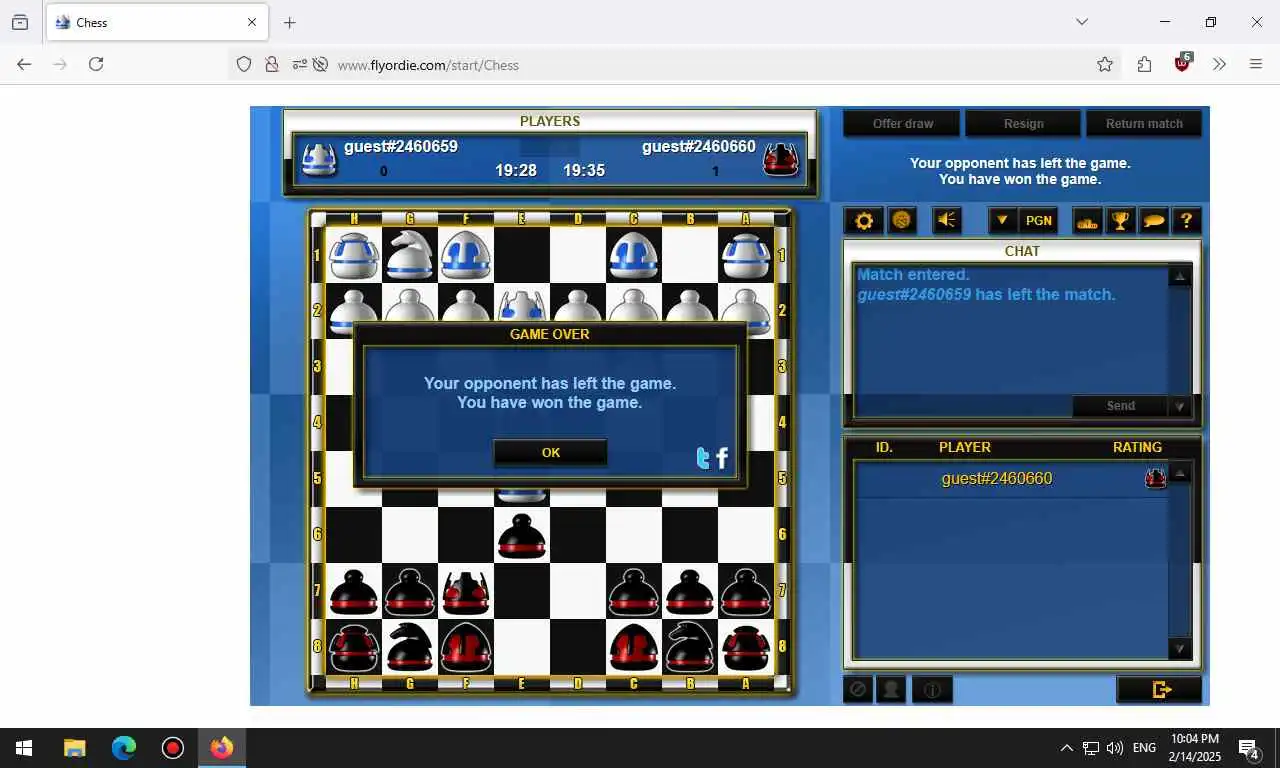1280x768 pixels.
Task: Open the chat bubble icon
Action: (1153, 221)
